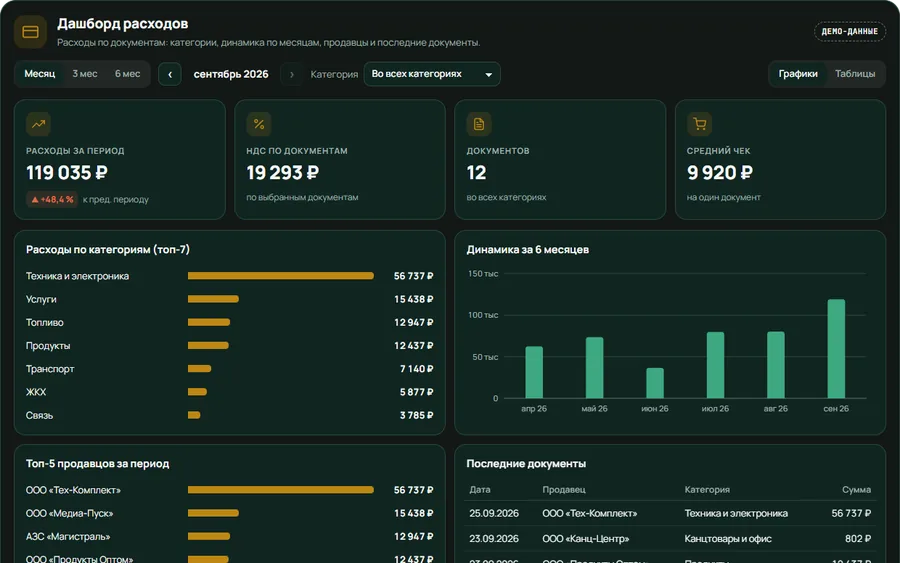The image size is (900, 563).
Task: Click seller АЗС «Магистраль» in Топ-5 list
Action: click(68, 537)
